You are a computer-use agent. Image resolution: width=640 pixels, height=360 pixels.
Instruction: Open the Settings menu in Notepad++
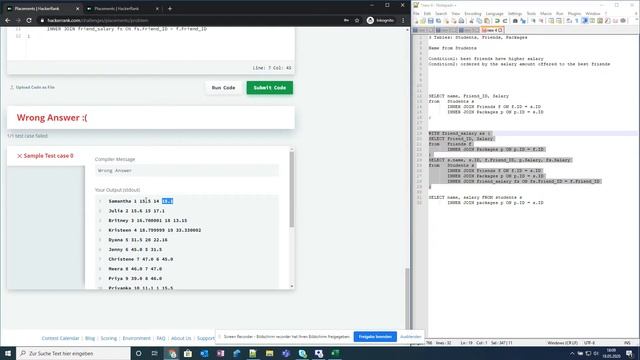[515, 13]
